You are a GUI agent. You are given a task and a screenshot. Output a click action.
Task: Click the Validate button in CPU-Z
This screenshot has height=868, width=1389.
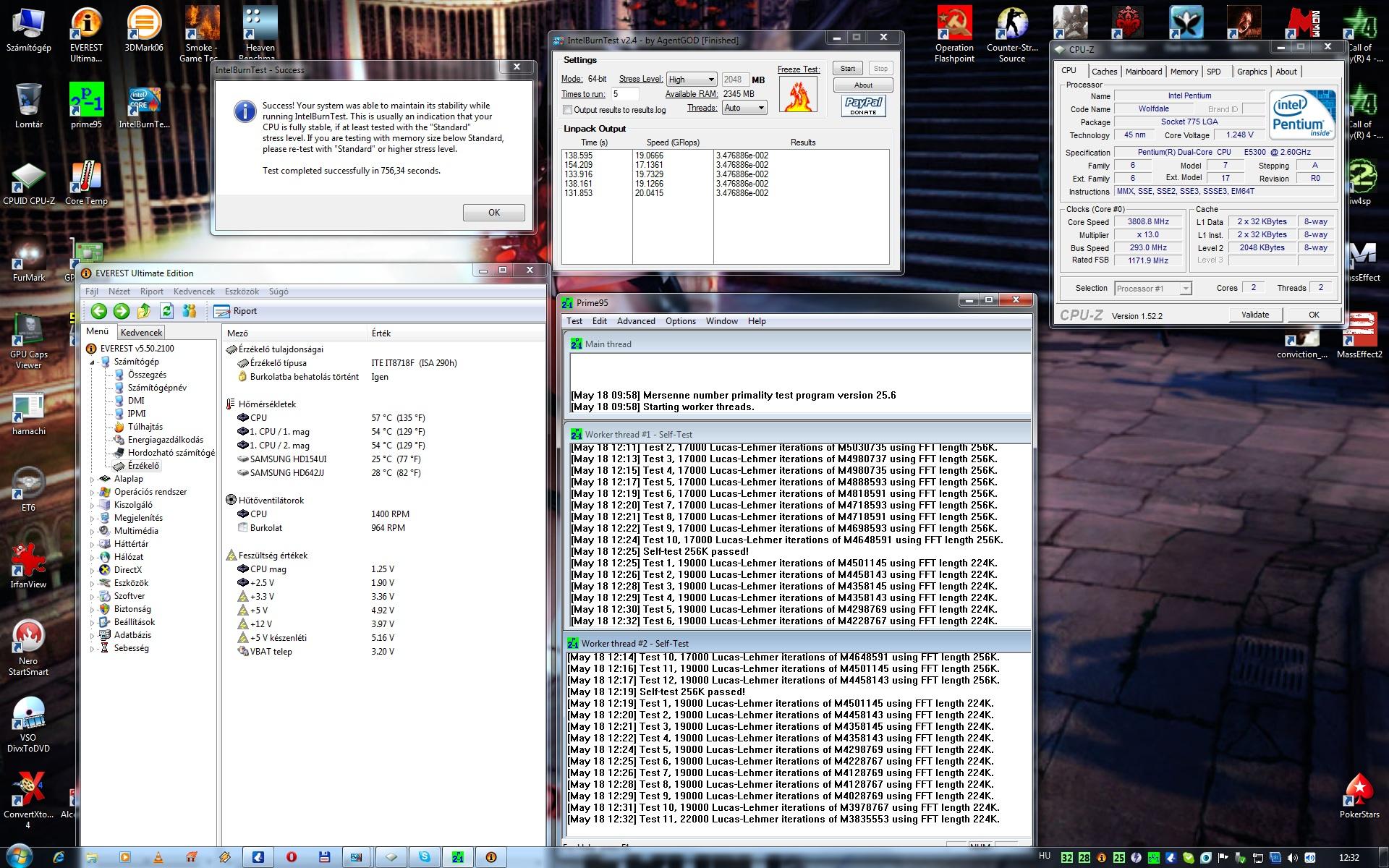tap(1255, 315)
